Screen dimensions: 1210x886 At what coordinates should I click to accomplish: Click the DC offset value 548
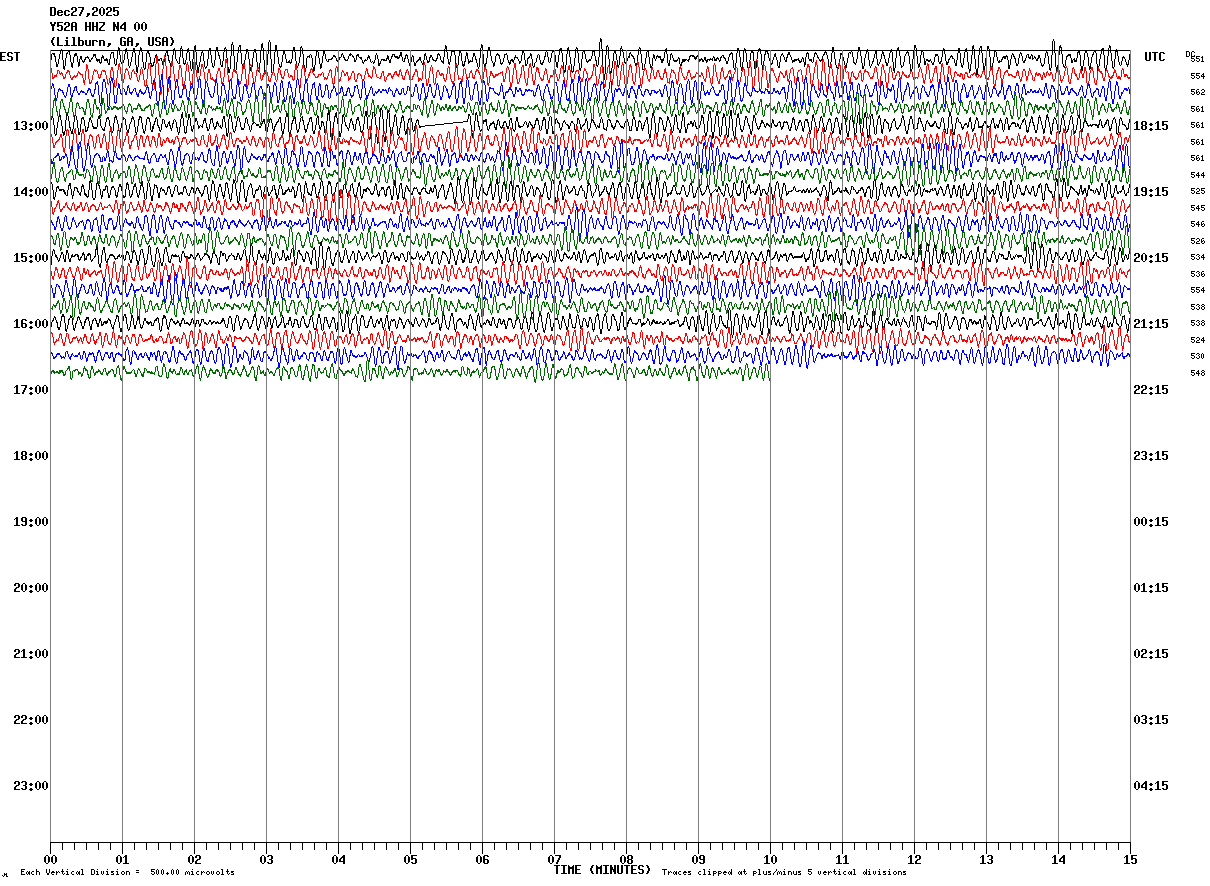coord(1197,373)
